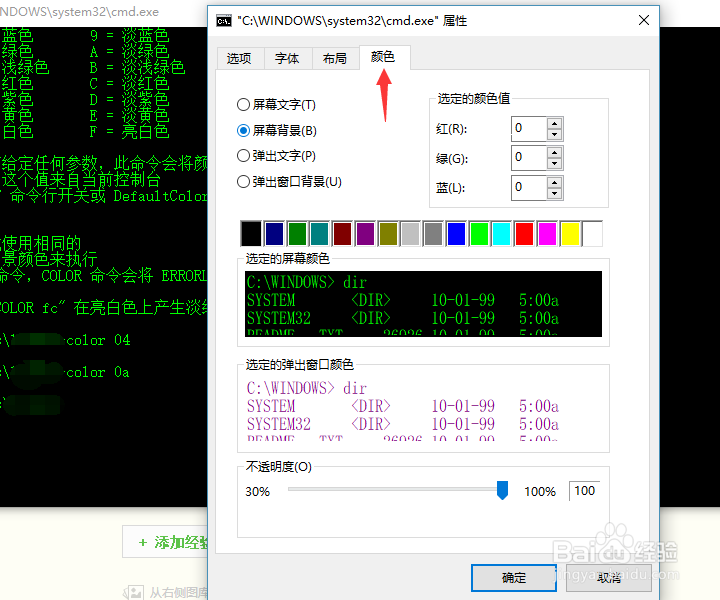
Task: Confirm with the 确定 button
Action: coord(514,578)
